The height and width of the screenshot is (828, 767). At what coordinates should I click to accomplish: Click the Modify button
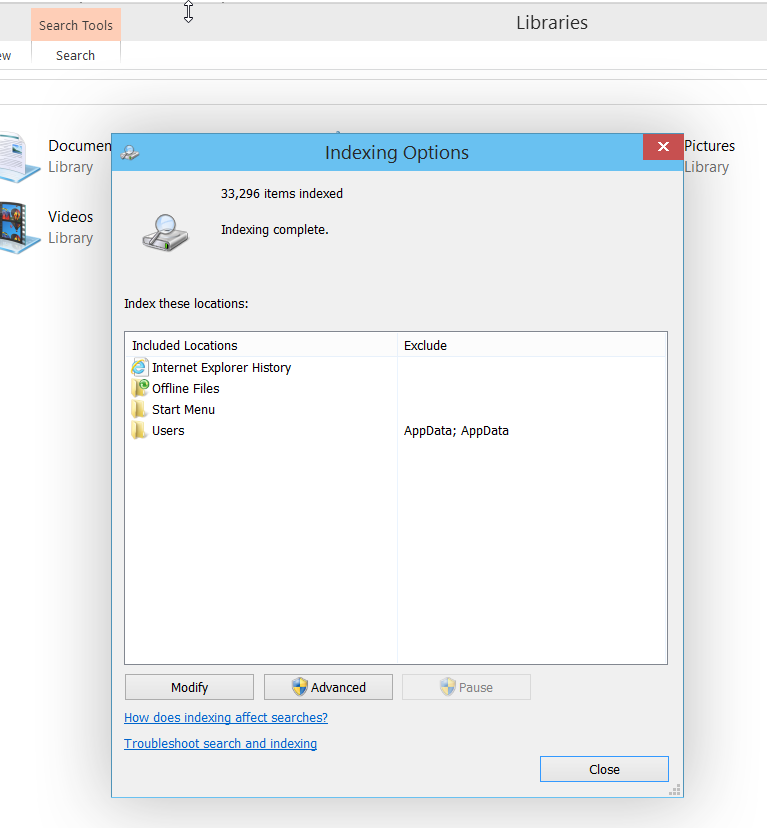[189, 687]
